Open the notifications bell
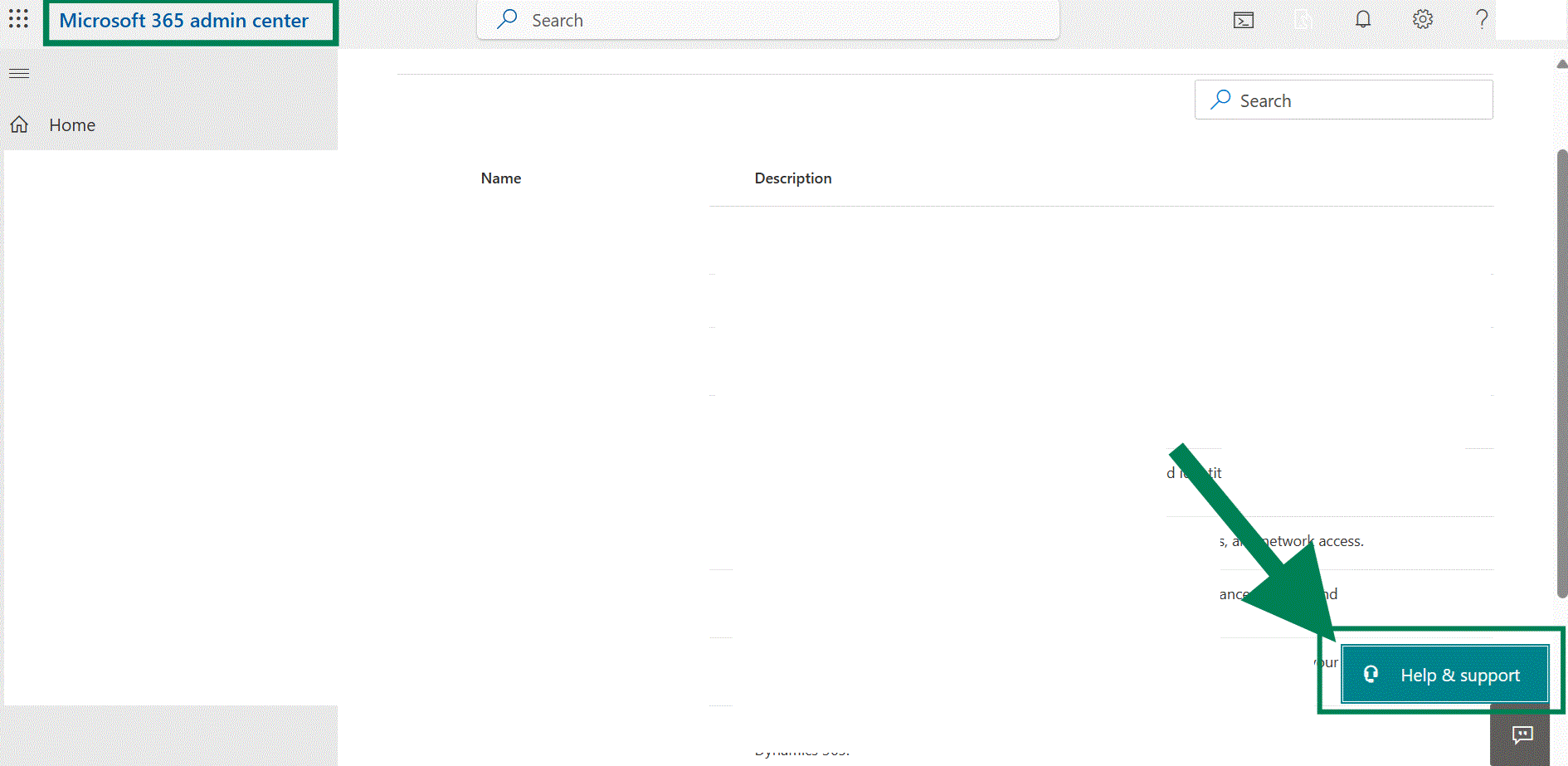 click(1363, 19)
